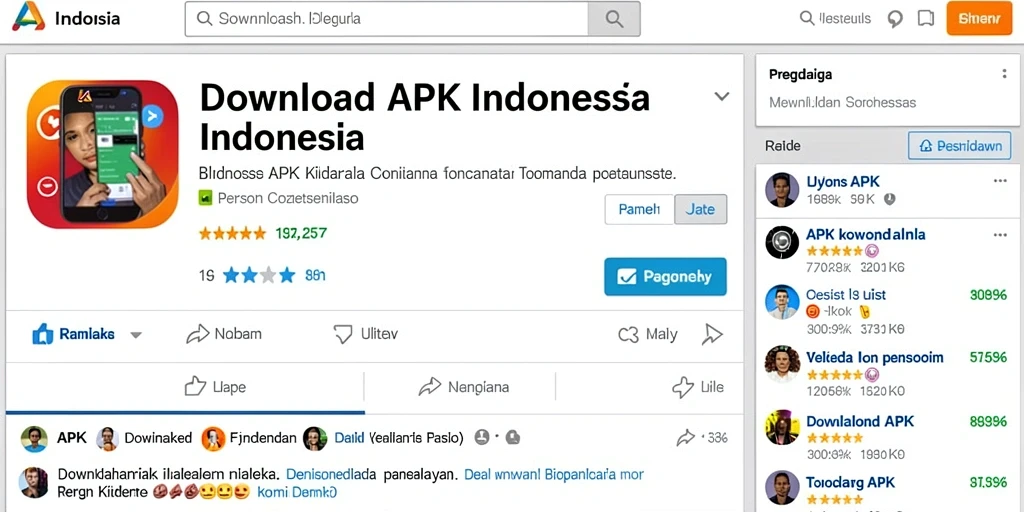Click the blue Pagonehy button
Viewport: 1024px width, 512px height.
(x=665, y=276)
